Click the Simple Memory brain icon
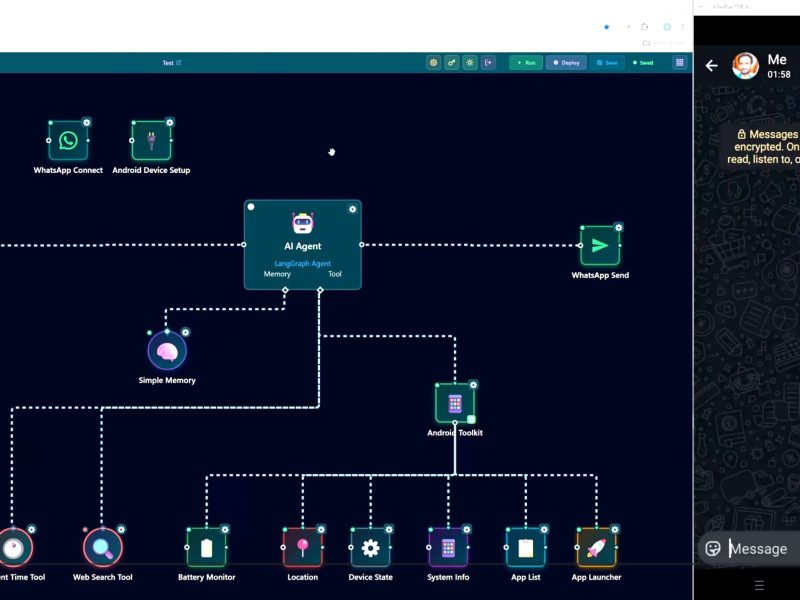The image size is (800, 600). pos(167,351)
